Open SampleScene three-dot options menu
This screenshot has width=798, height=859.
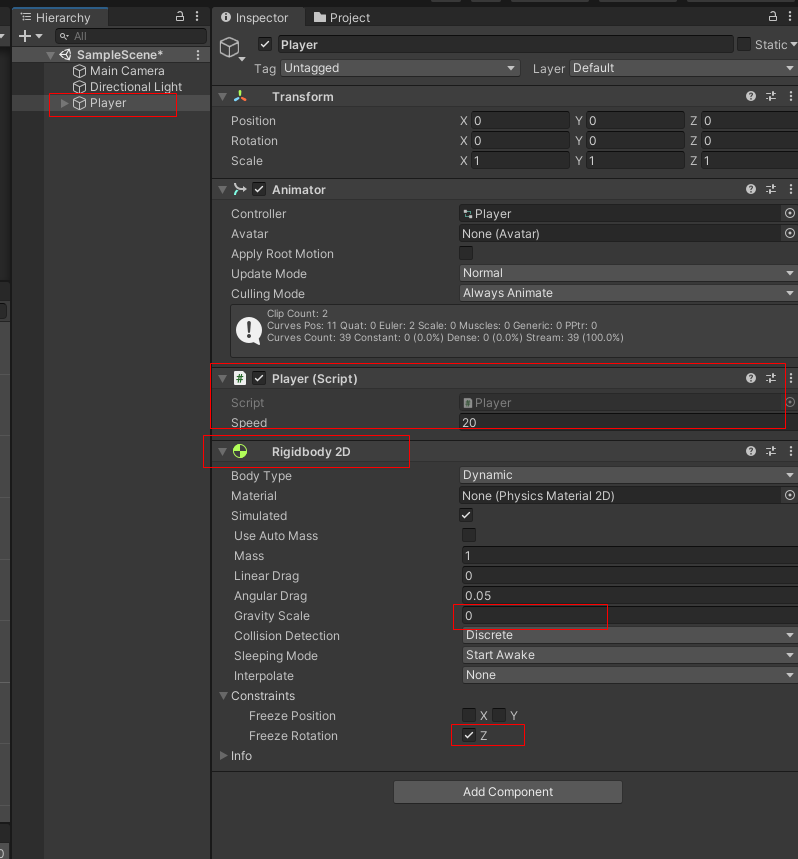click(198, 55)
